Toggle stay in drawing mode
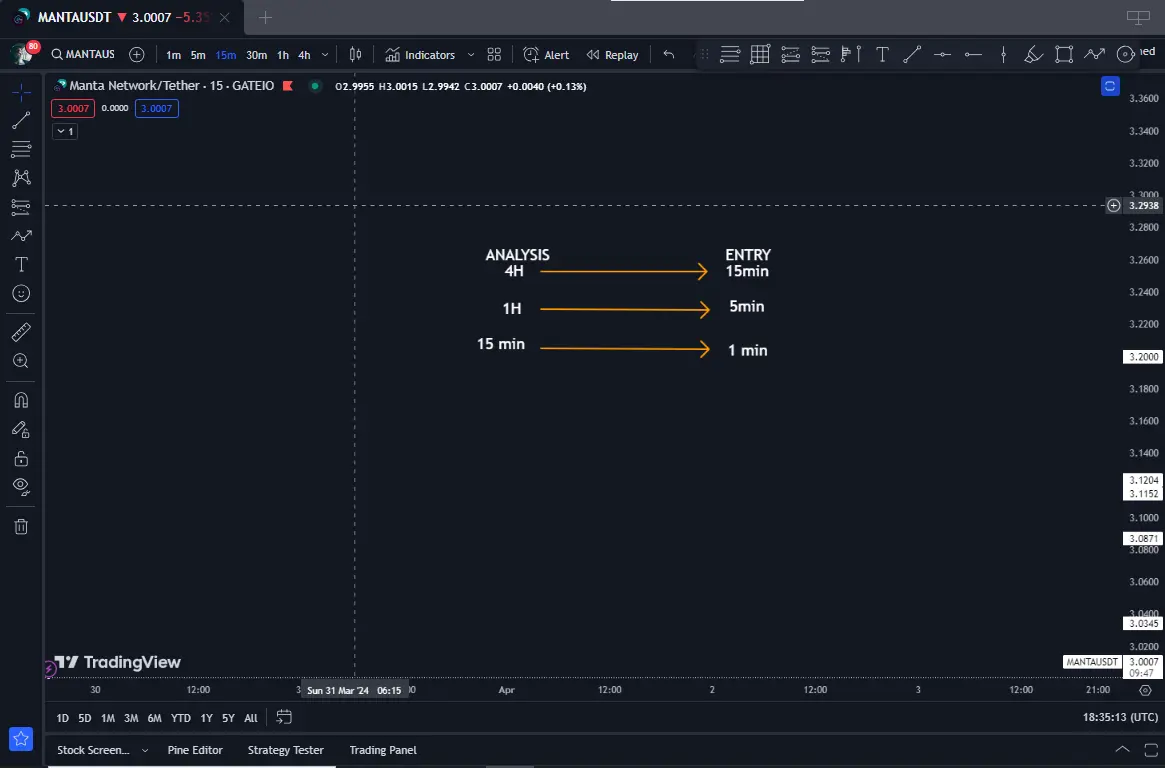Viewport: 1165px width, 768px height. 21,429
